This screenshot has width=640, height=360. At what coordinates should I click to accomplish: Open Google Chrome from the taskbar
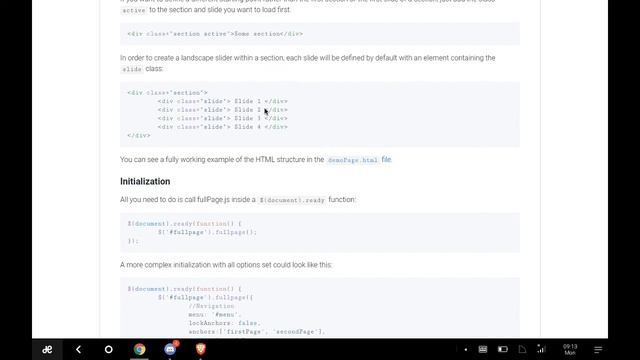point(140,349)
